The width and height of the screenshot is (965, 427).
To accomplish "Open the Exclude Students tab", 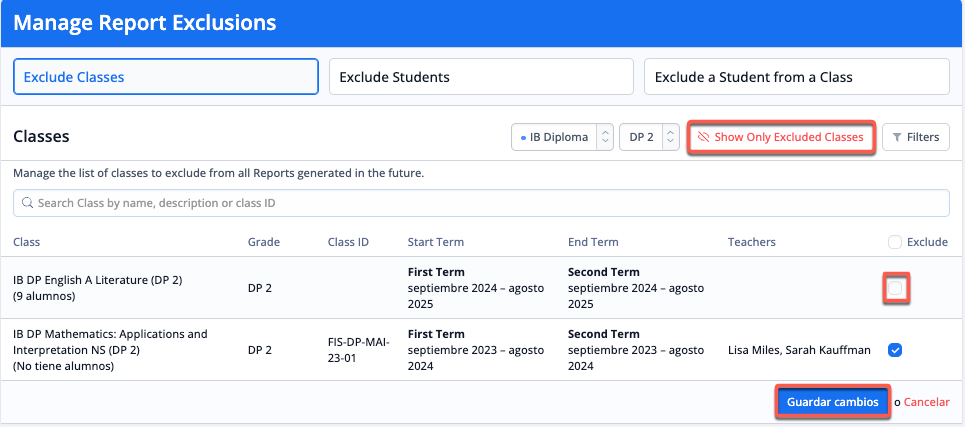I will (x=481, y=76).
